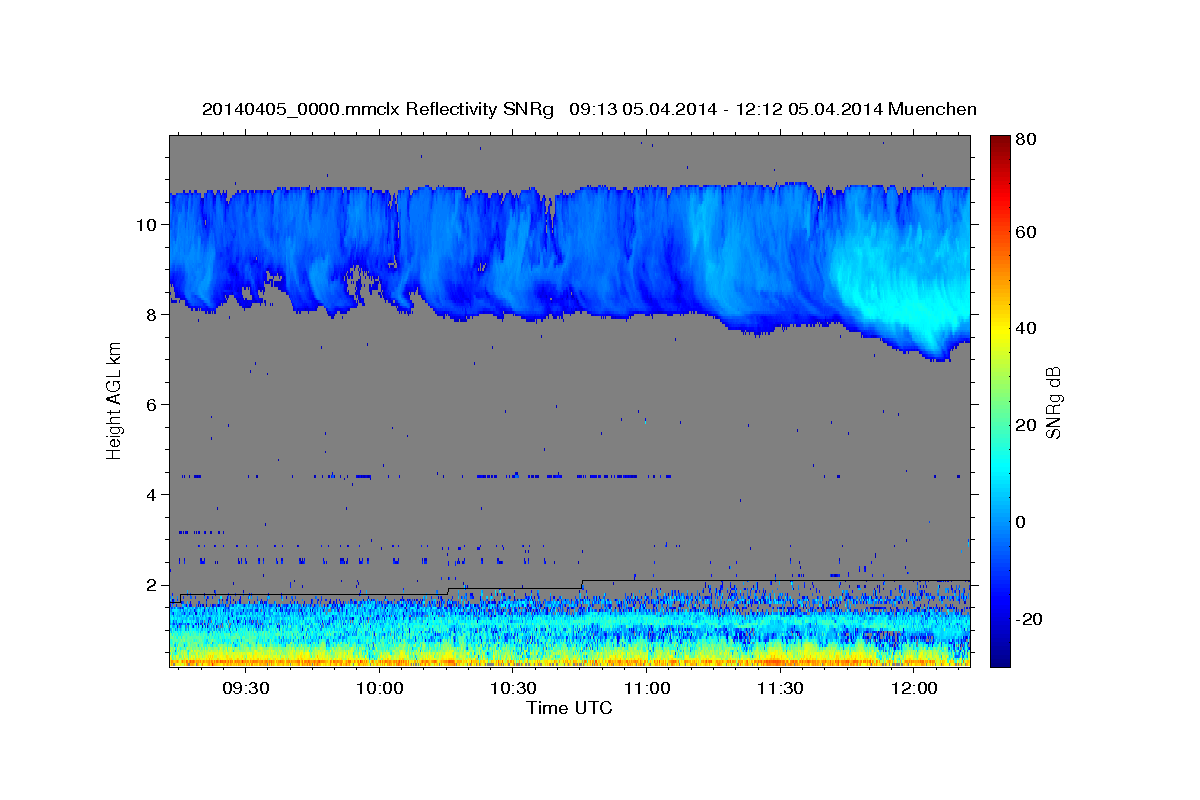Click the '11:30' time axis label
The width and height of the screenshot is (1200, 800).
(780, 689)
